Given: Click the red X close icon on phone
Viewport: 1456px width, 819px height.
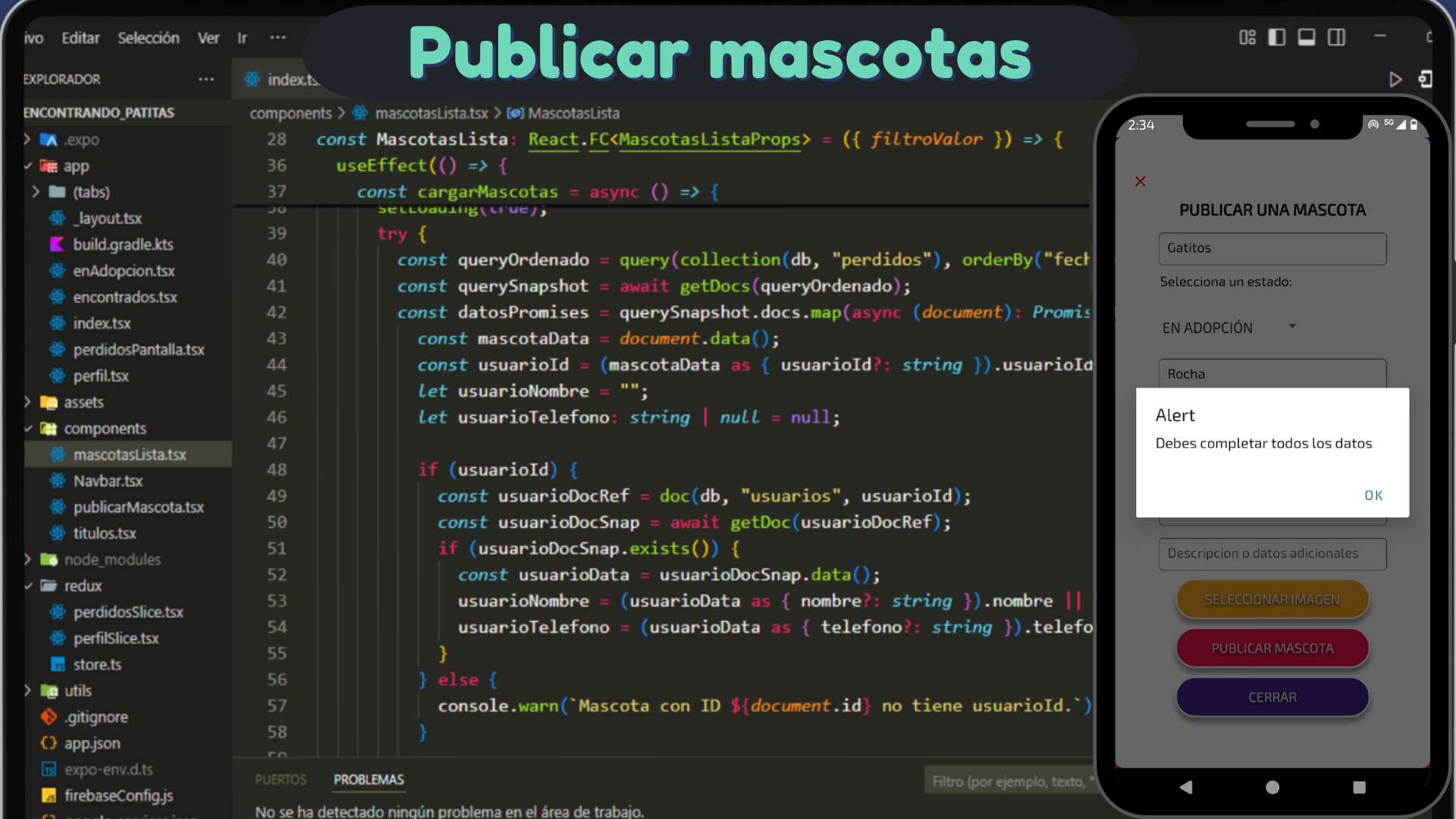Looking at the screenshot, I should click(x=1140, y=181).
